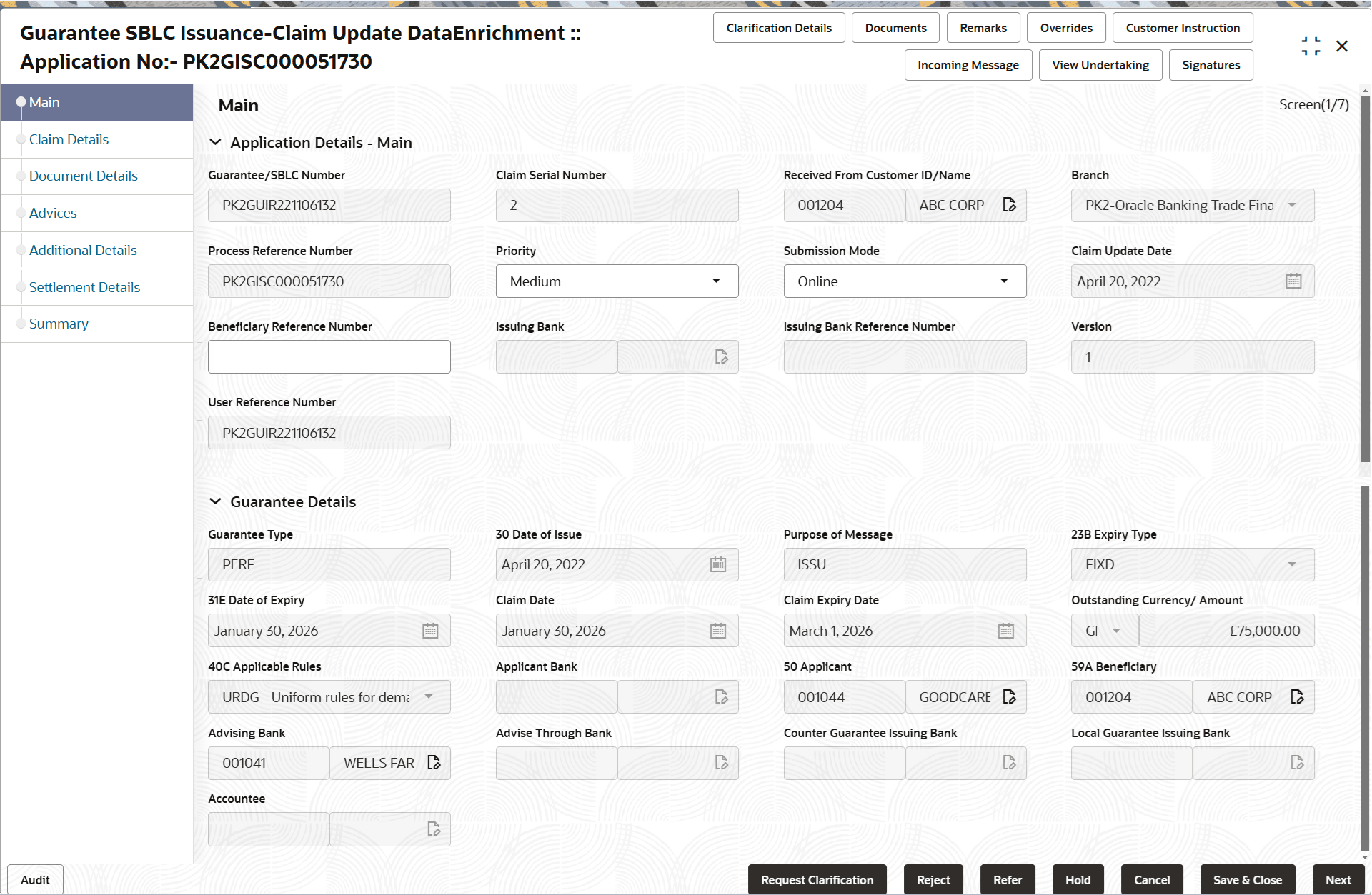Click the Issuing Bank details icon
Viewport: 1372px width, 895px height.
tap(721, 357)
